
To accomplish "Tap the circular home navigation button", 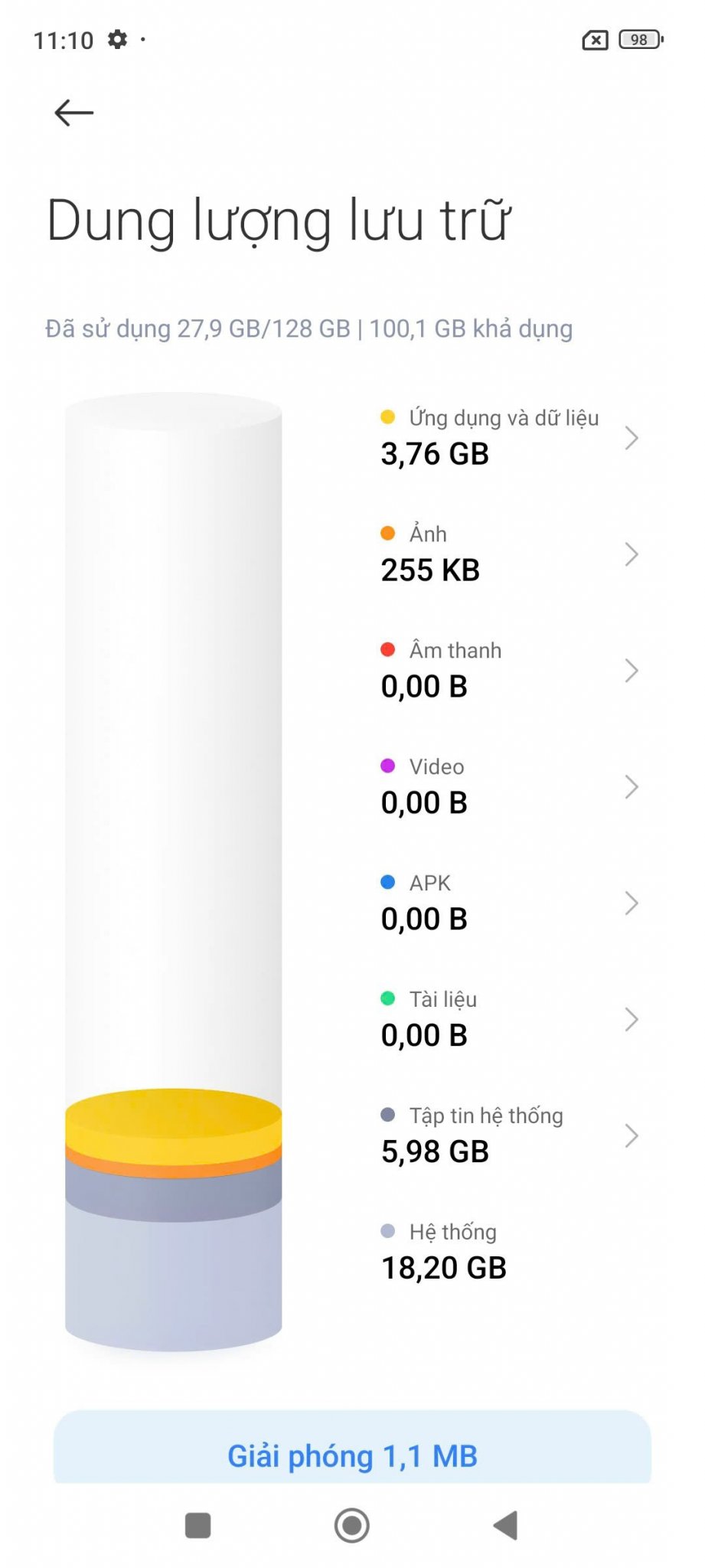I will pos(352,1525).
